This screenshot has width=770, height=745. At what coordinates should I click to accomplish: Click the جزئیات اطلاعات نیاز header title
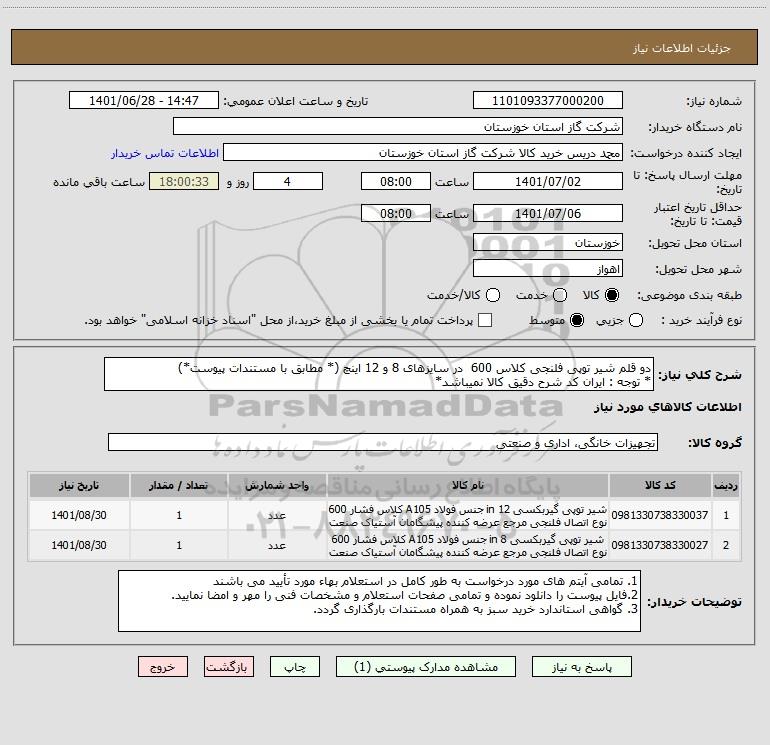pyautogui.click(x=682, y=48)
